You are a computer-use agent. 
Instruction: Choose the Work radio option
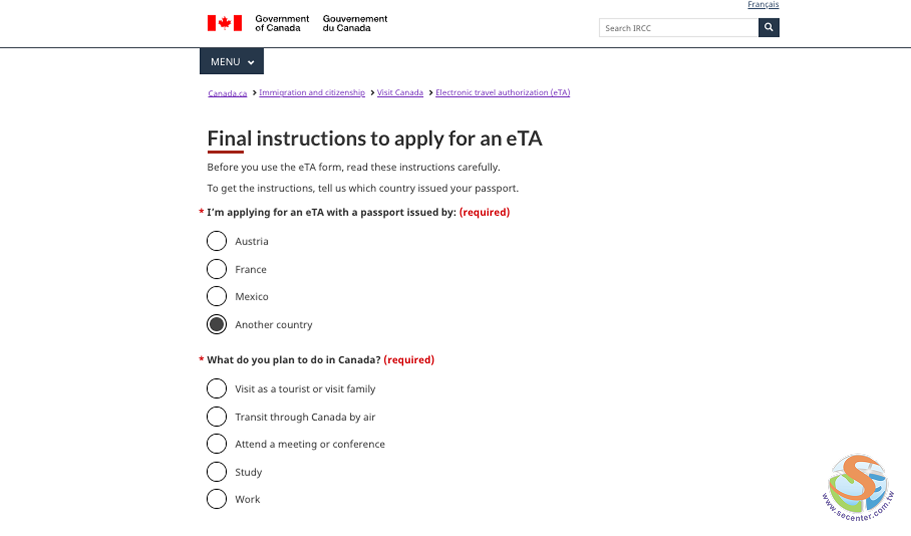pyautogui.click(x=217, y=499)
